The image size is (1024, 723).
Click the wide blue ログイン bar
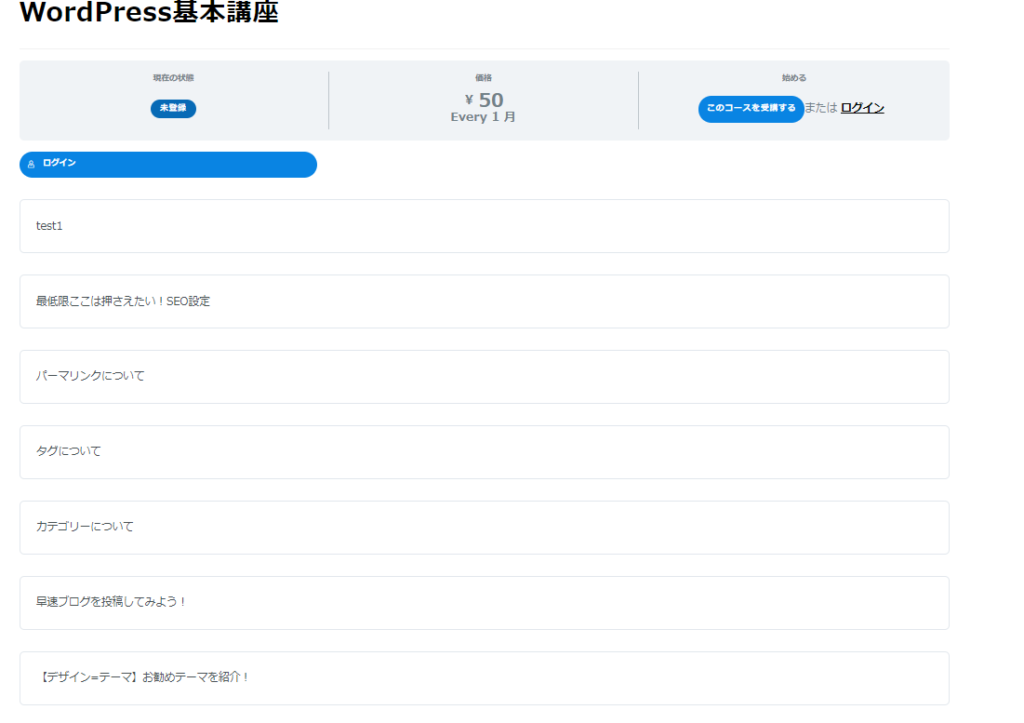pyautogui.click(x=168, y=165)
